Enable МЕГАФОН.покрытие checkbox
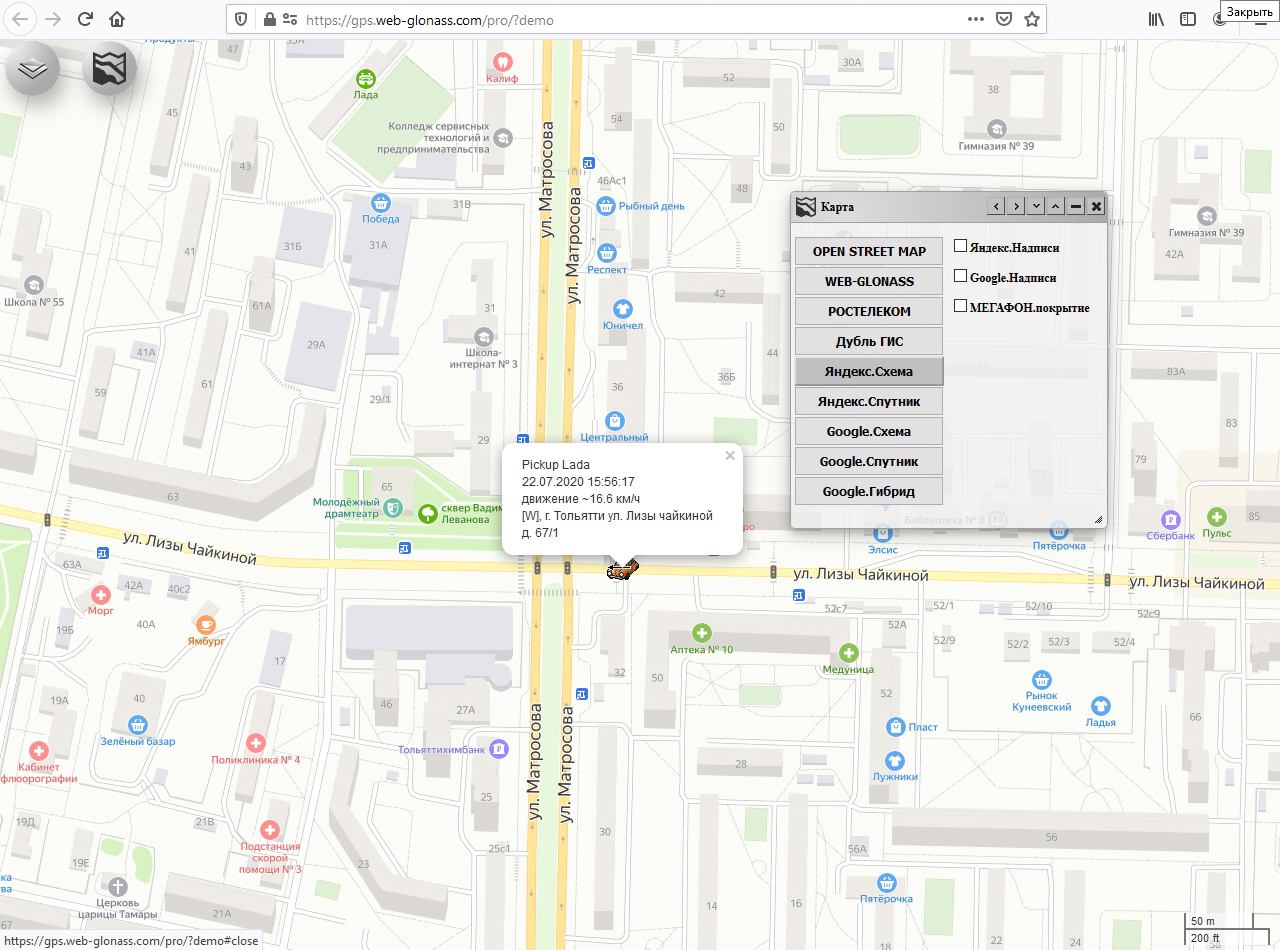 (x=960, y=305)
